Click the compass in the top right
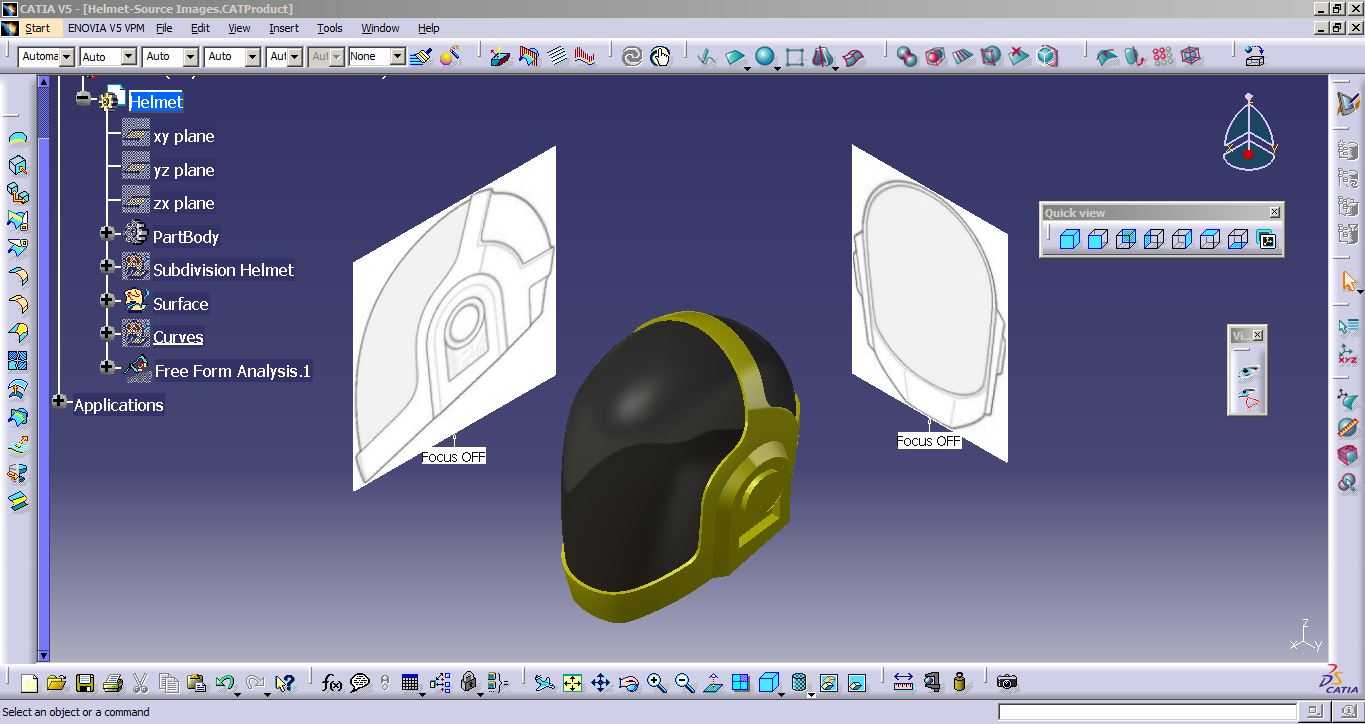The width and height of the screenshot is (1365, 724). pyautogui.click(x=1249, y=132)
